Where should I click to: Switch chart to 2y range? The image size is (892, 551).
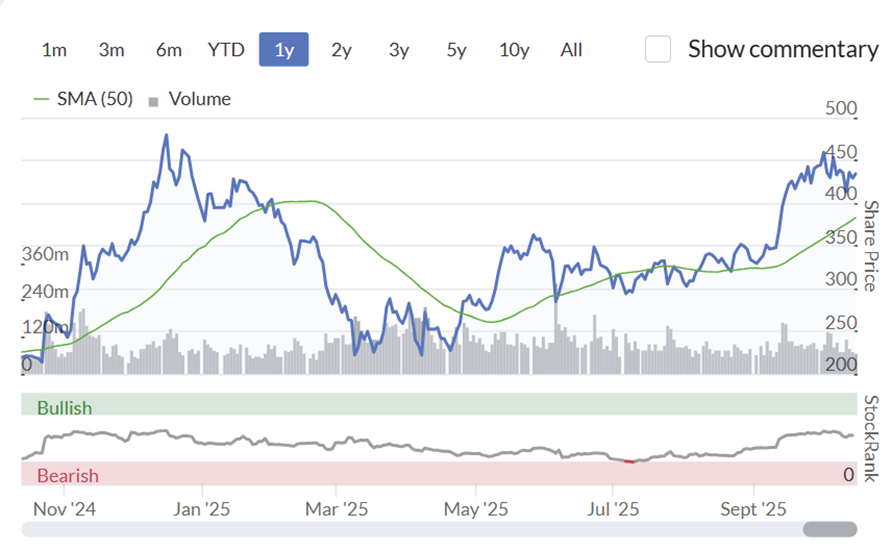[341, 50]
